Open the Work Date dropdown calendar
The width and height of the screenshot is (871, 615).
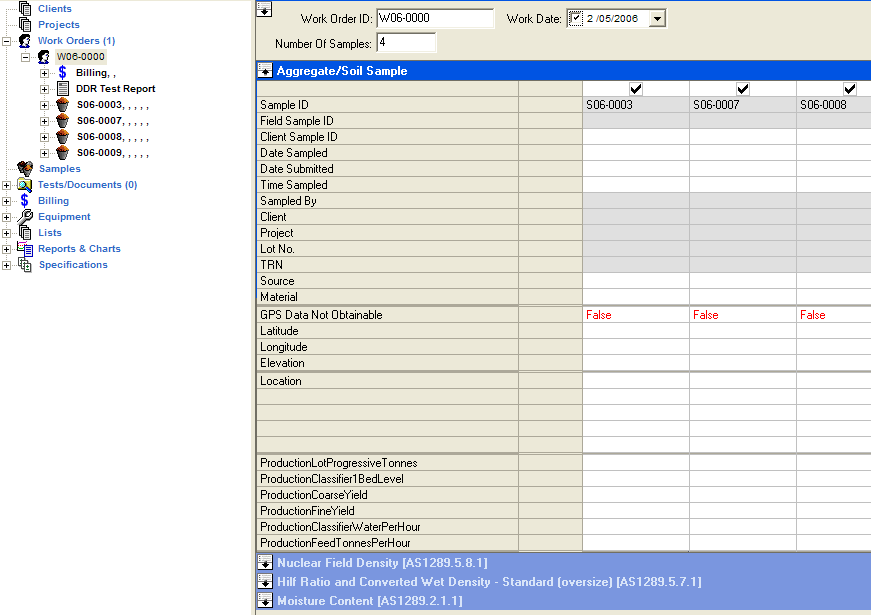pos(656,18)
